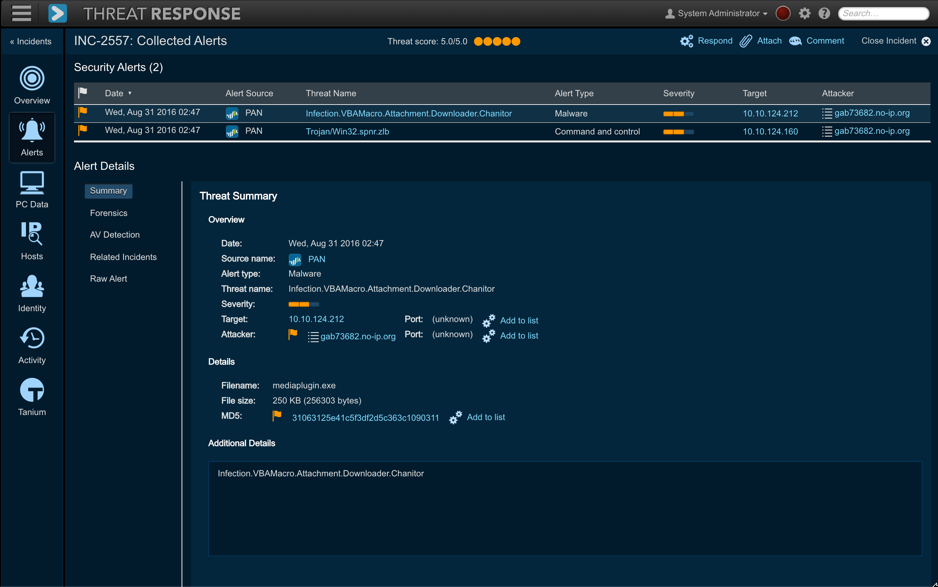Sort alerts by the Date column
The width and height of the screenshot is (938, 587).
point(115,93)
